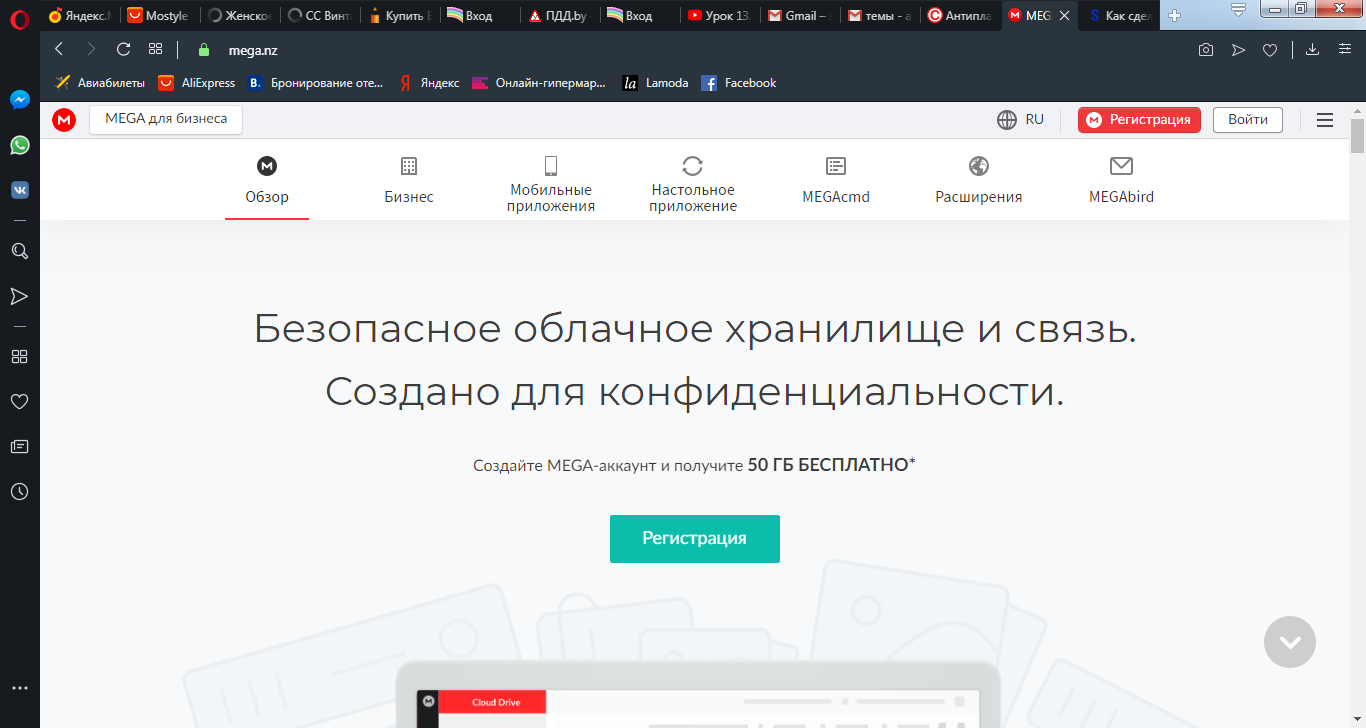Click the round scroll-down chevron button
The image size is (1366, 728).
click(1290, 641)
